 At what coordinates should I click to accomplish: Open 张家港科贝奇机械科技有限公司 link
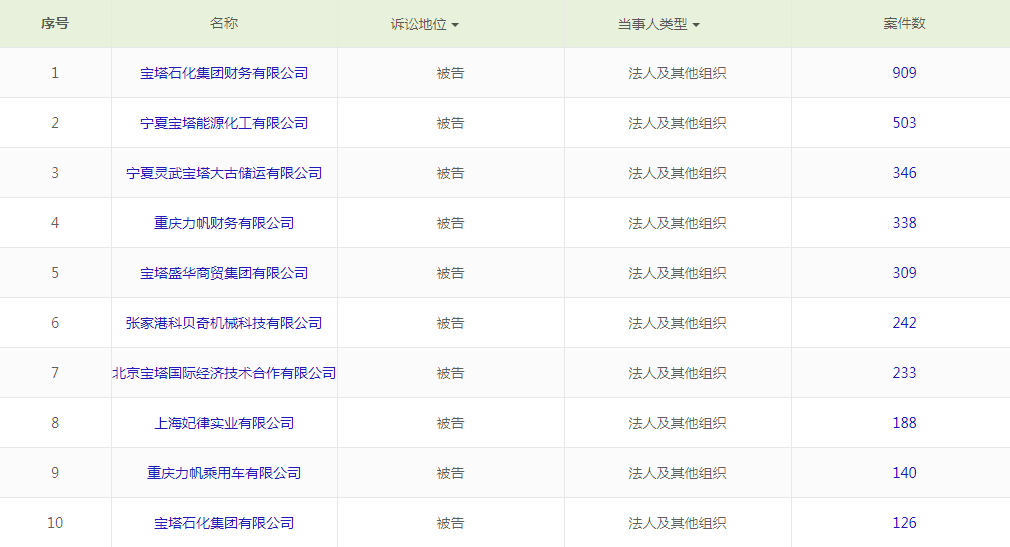click(x=224, y=323)
